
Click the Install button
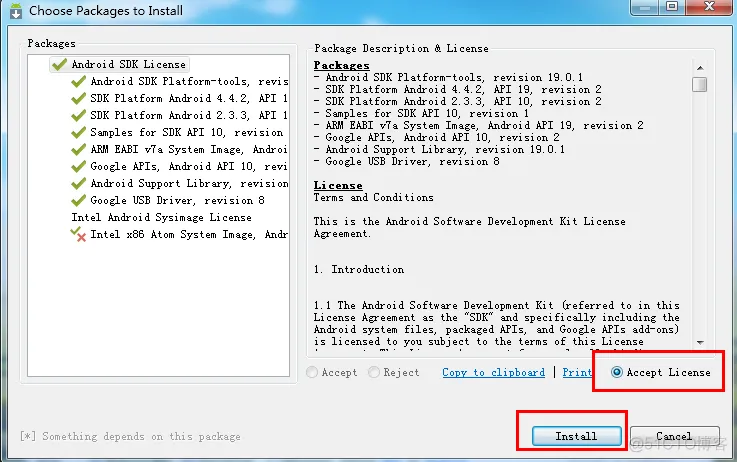coord(577,436)
